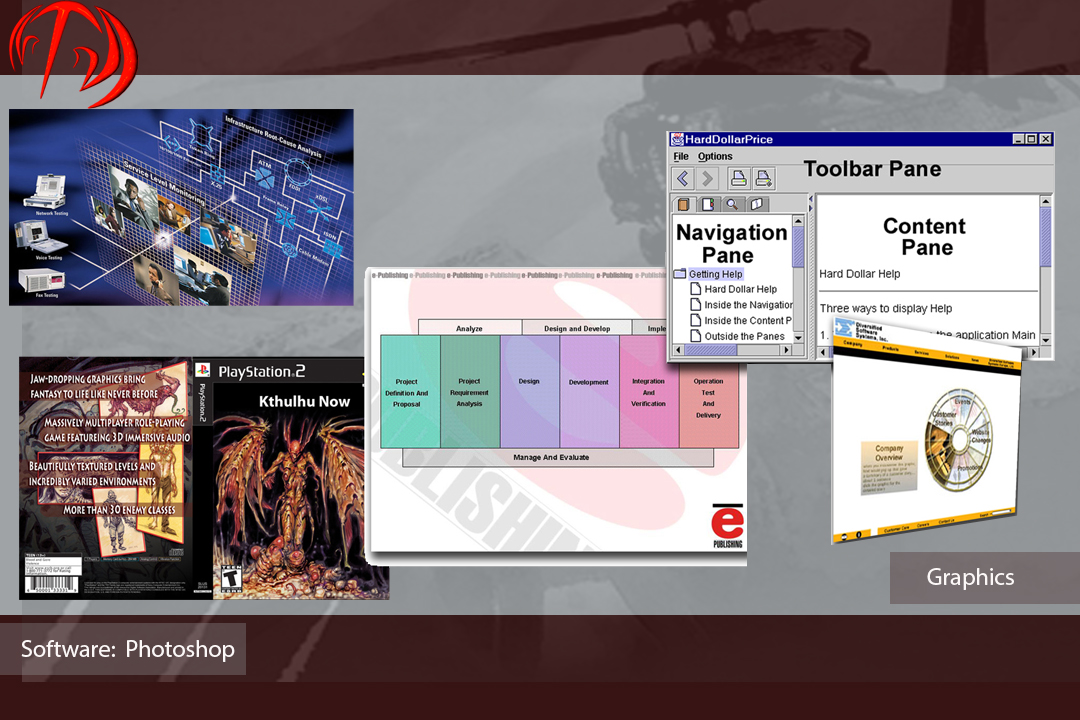
Task: Click the Analyze phase header in e-Publishing diagram
Action: [x=469, y=328]
